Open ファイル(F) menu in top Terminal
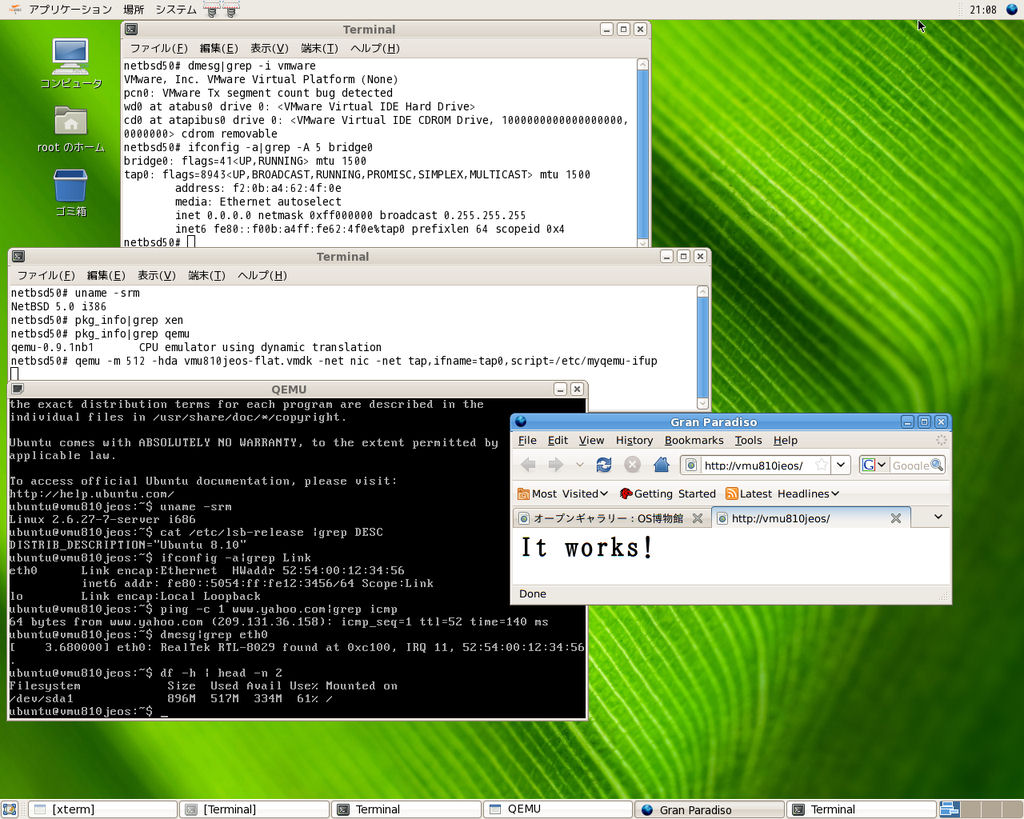Image resolution: width=1024 pixels, height=819 pixels. pos(159,48)
